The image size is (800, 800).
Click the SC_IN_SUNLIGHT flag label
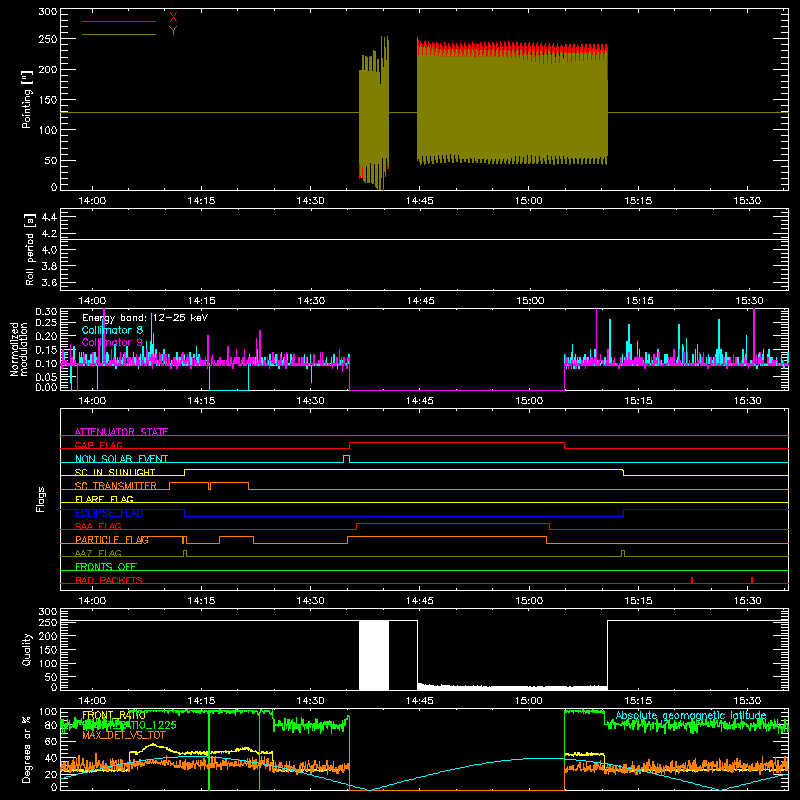[115, 472]
